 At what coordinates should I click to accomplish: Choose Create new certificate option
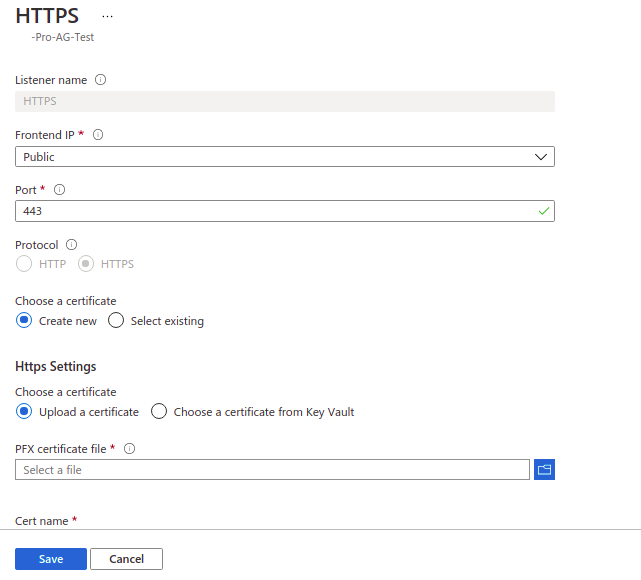(x=24, y=320)
